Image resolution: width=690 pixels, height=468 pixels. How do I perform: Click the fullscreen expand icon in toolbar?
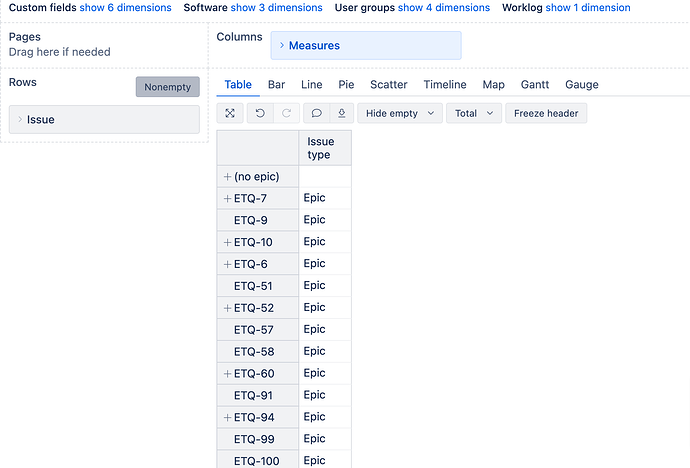pos(230,113)
